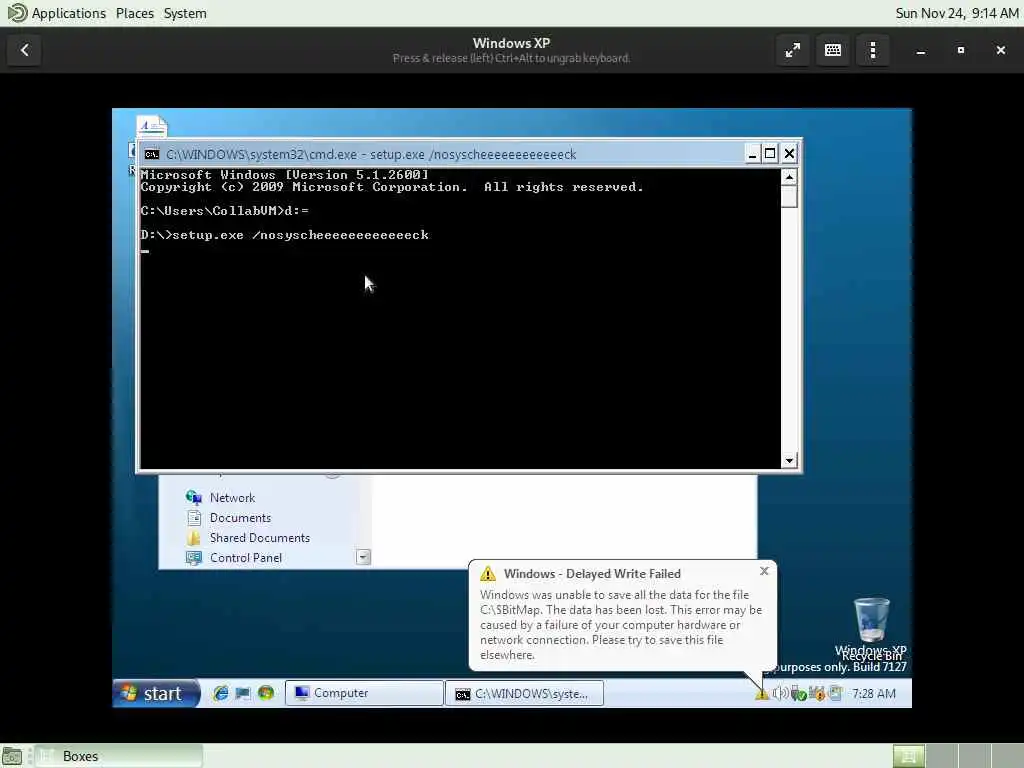Viewport: 1024px width, 768px height.
Task: Click the 7:28 AM taskbar clock
Action: (873, 694)
